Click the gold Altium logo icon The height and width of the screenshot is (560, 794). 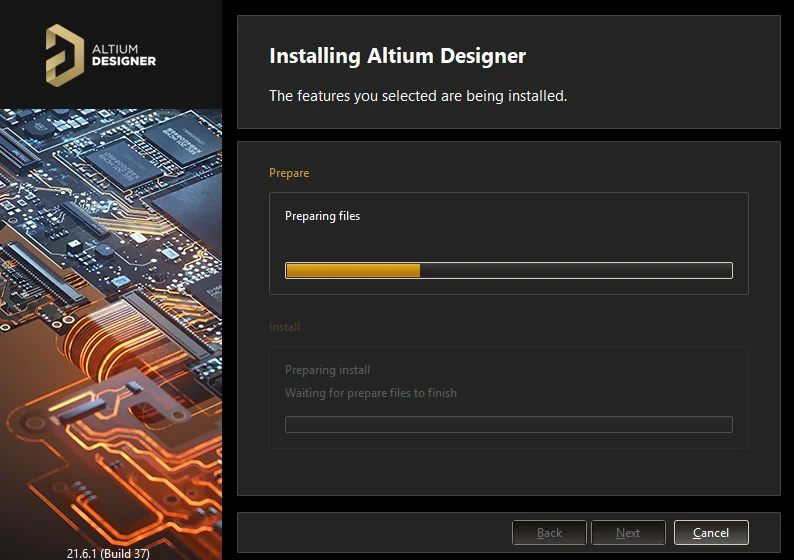pyautogui.click(x=65, y=54)
